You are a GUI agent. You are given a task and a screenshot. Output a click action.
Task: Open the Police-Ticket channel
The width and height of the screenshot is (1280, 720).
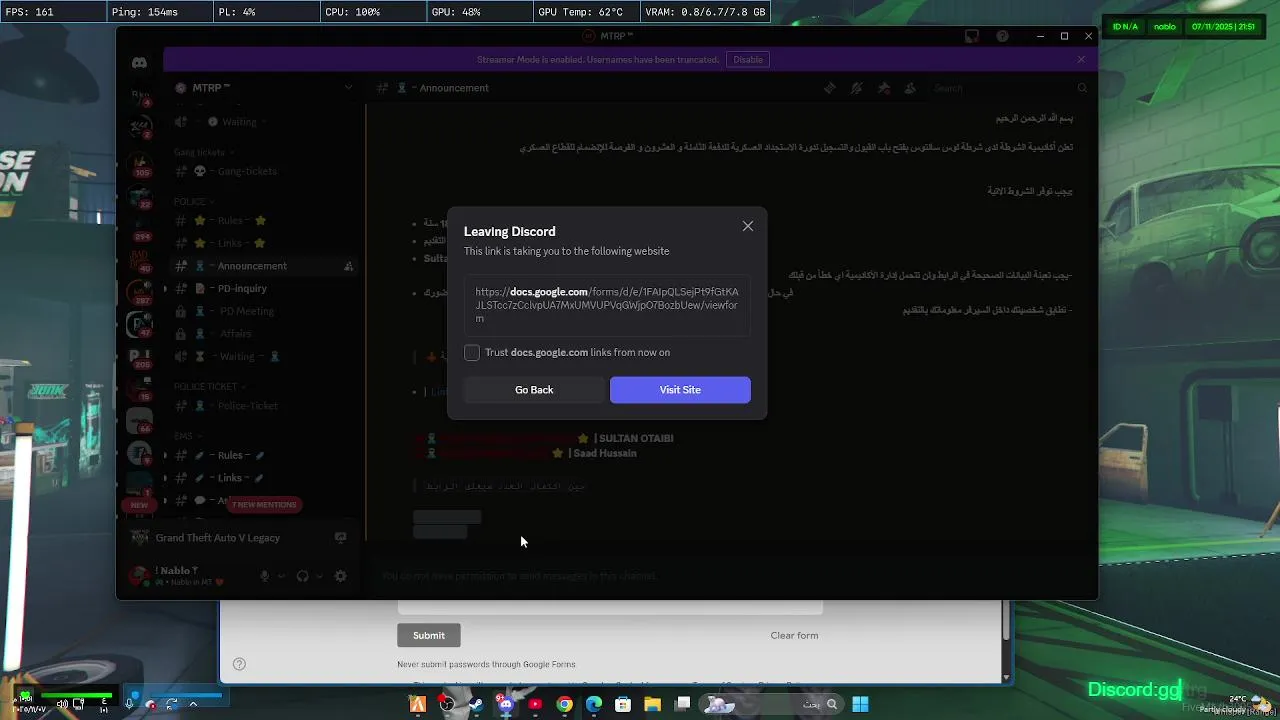coord(248,406)
